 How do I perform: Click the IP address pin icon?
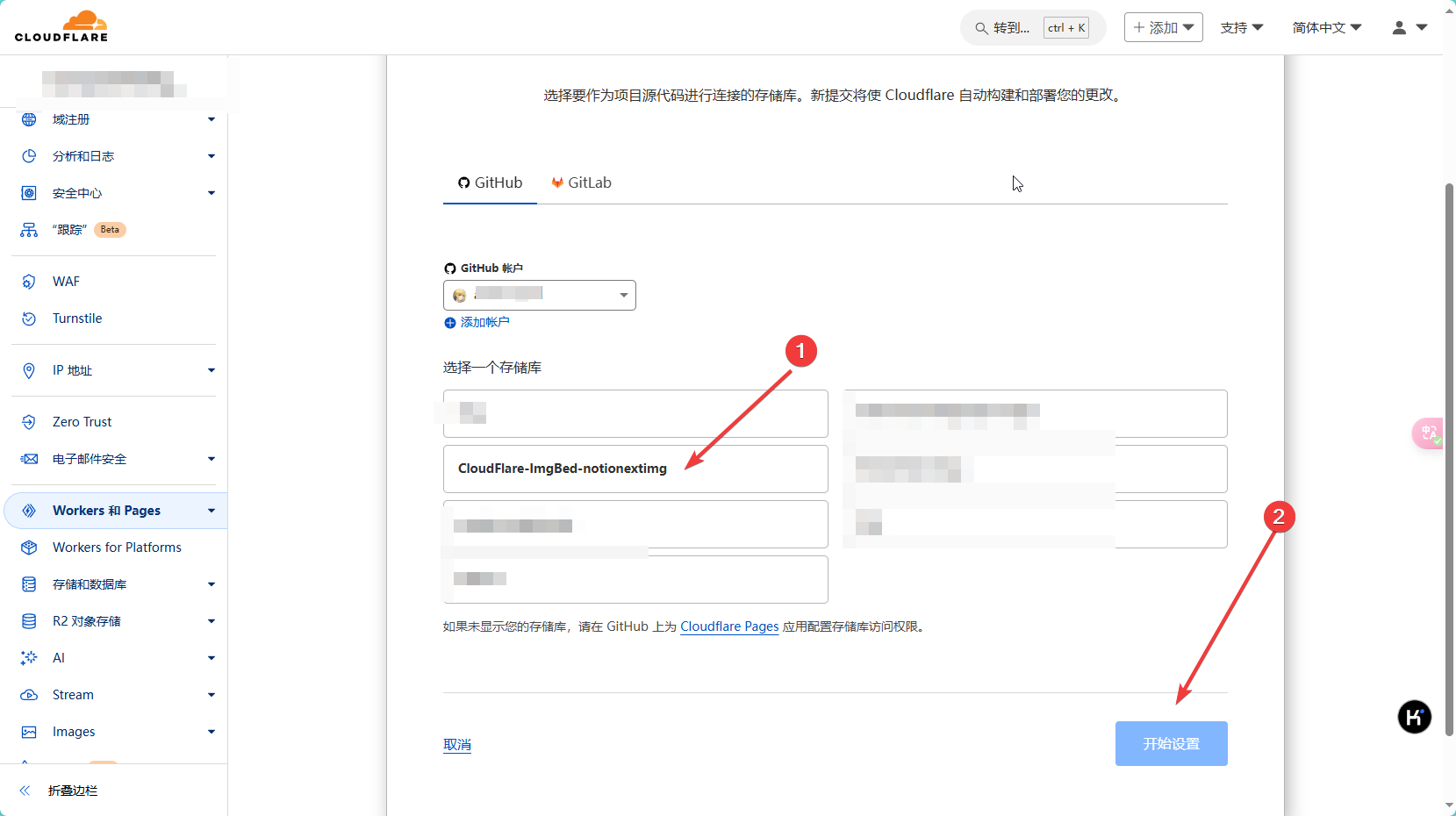29,370
